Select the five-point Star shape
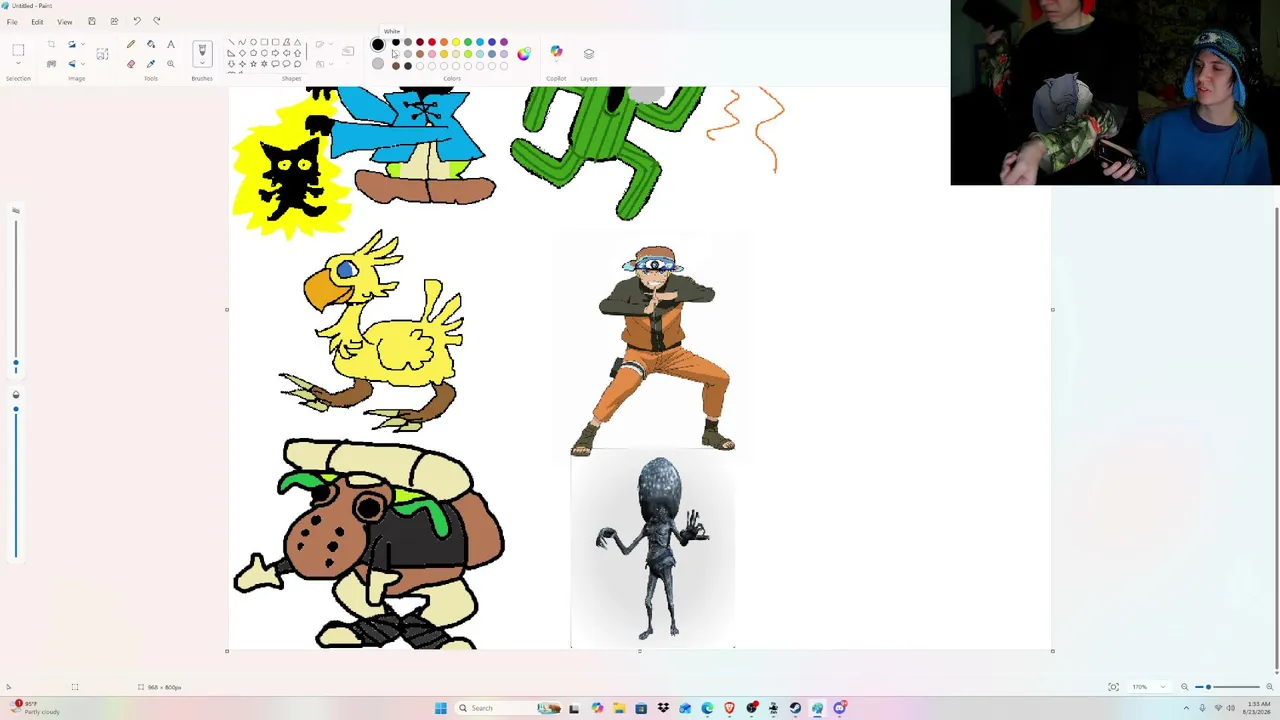Viewport: 1280px width, 720px height. pyautogui.click(x=253, y=64)
